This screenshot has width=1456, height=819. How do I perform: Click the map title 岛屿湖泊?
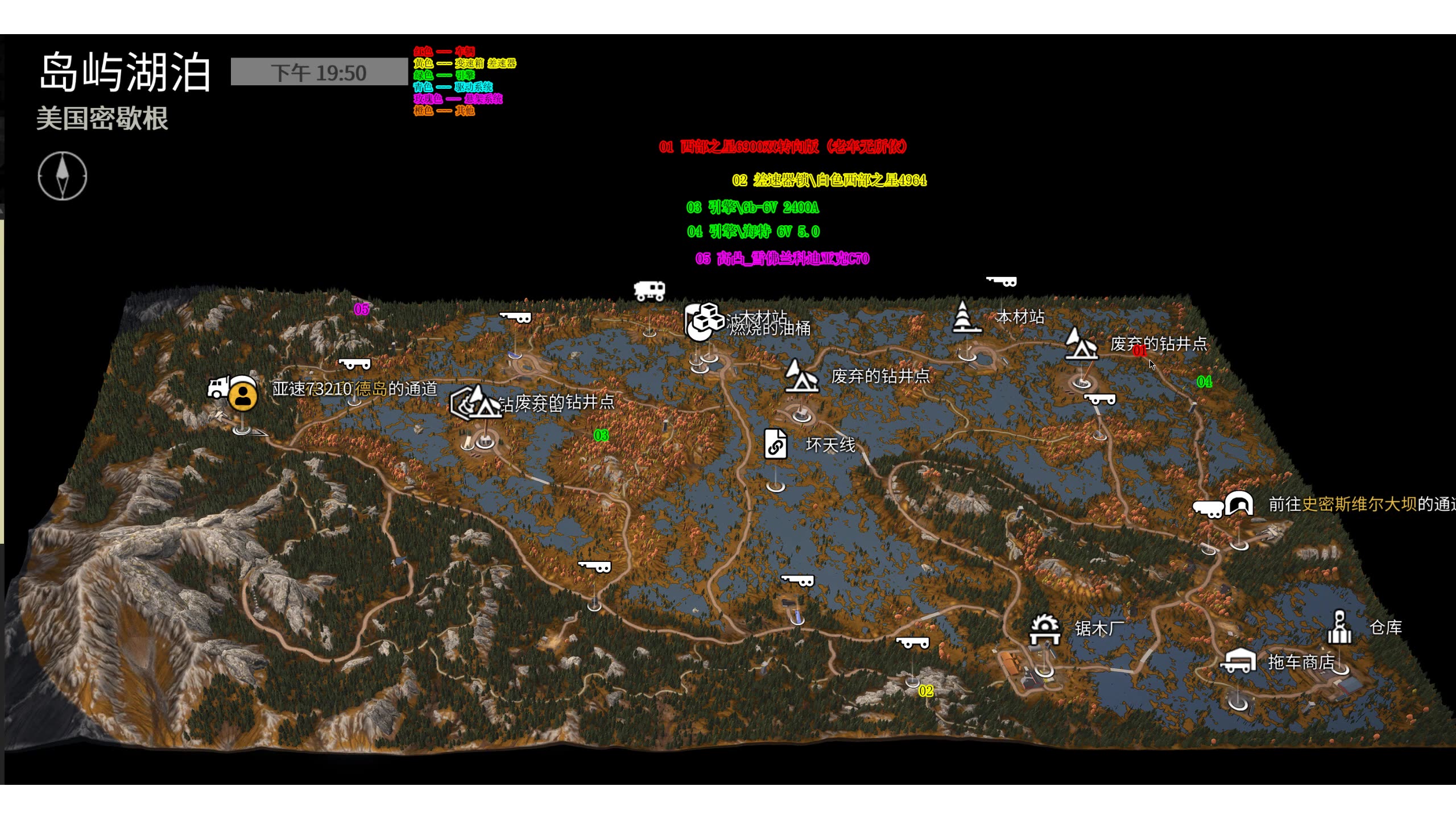pos(126,72)
